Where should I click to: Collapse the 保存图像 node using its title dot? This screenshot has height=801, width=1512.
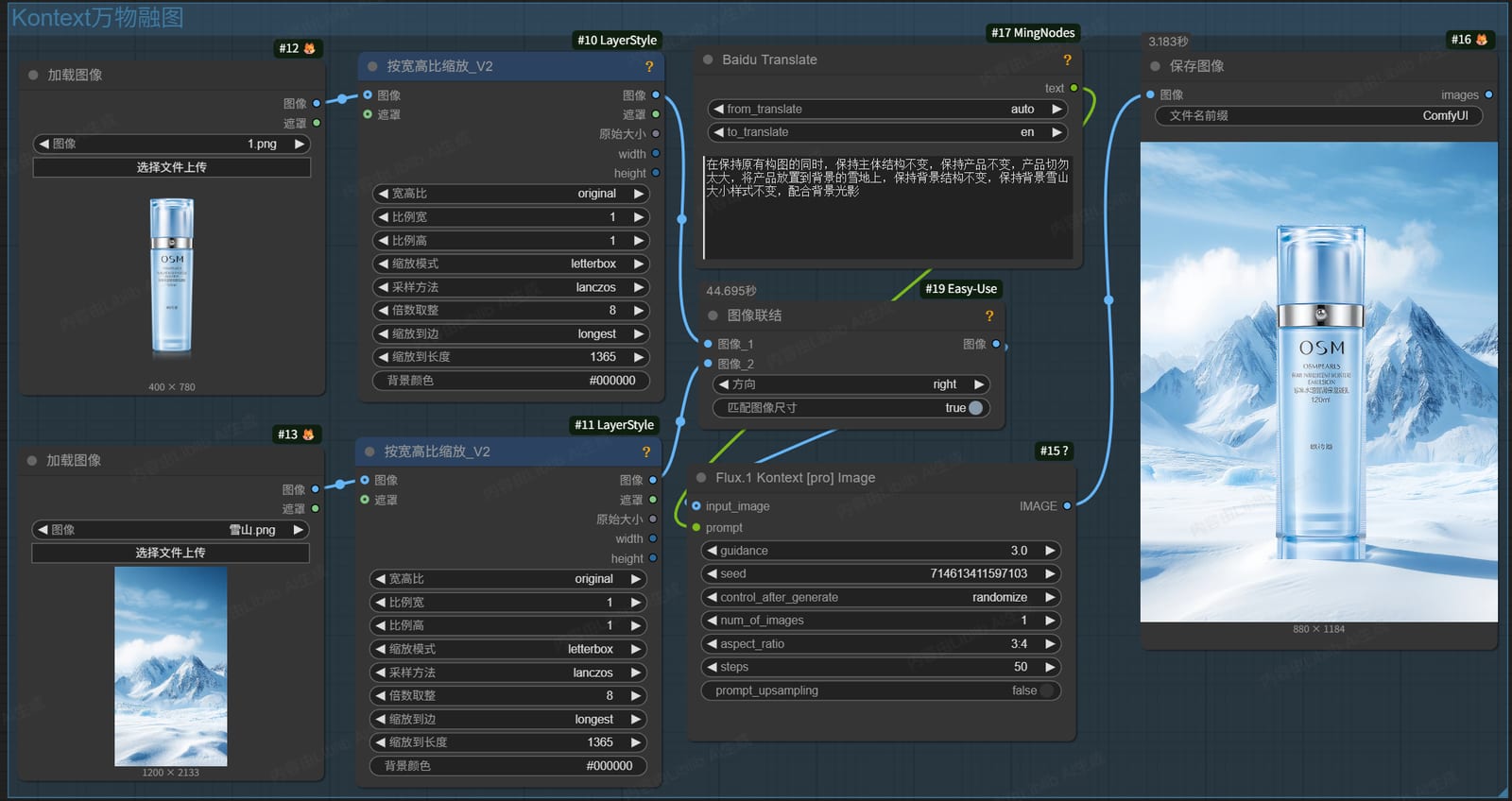pos(1155,66)
